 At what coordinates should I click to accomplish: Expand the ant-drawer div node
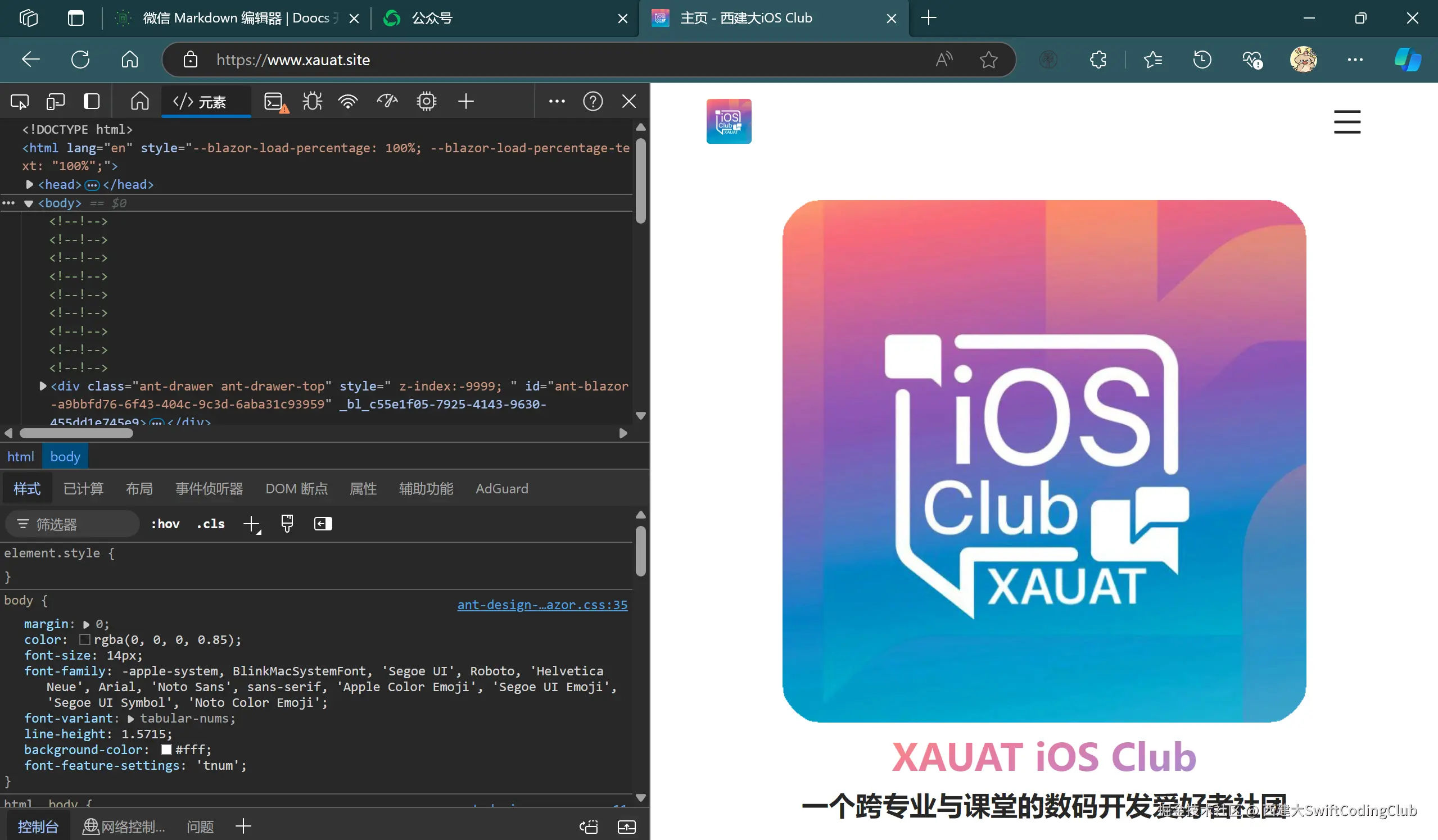43,386
